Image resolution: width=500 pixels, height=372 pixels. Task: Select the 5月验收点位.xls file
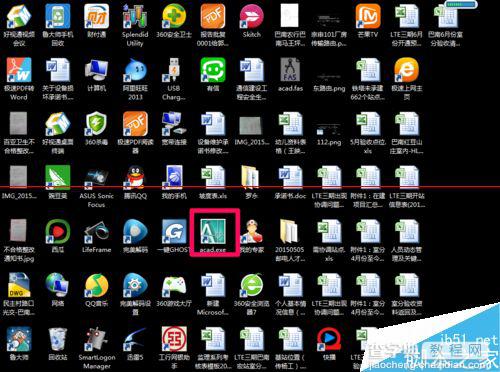click(x=368, y=124)
